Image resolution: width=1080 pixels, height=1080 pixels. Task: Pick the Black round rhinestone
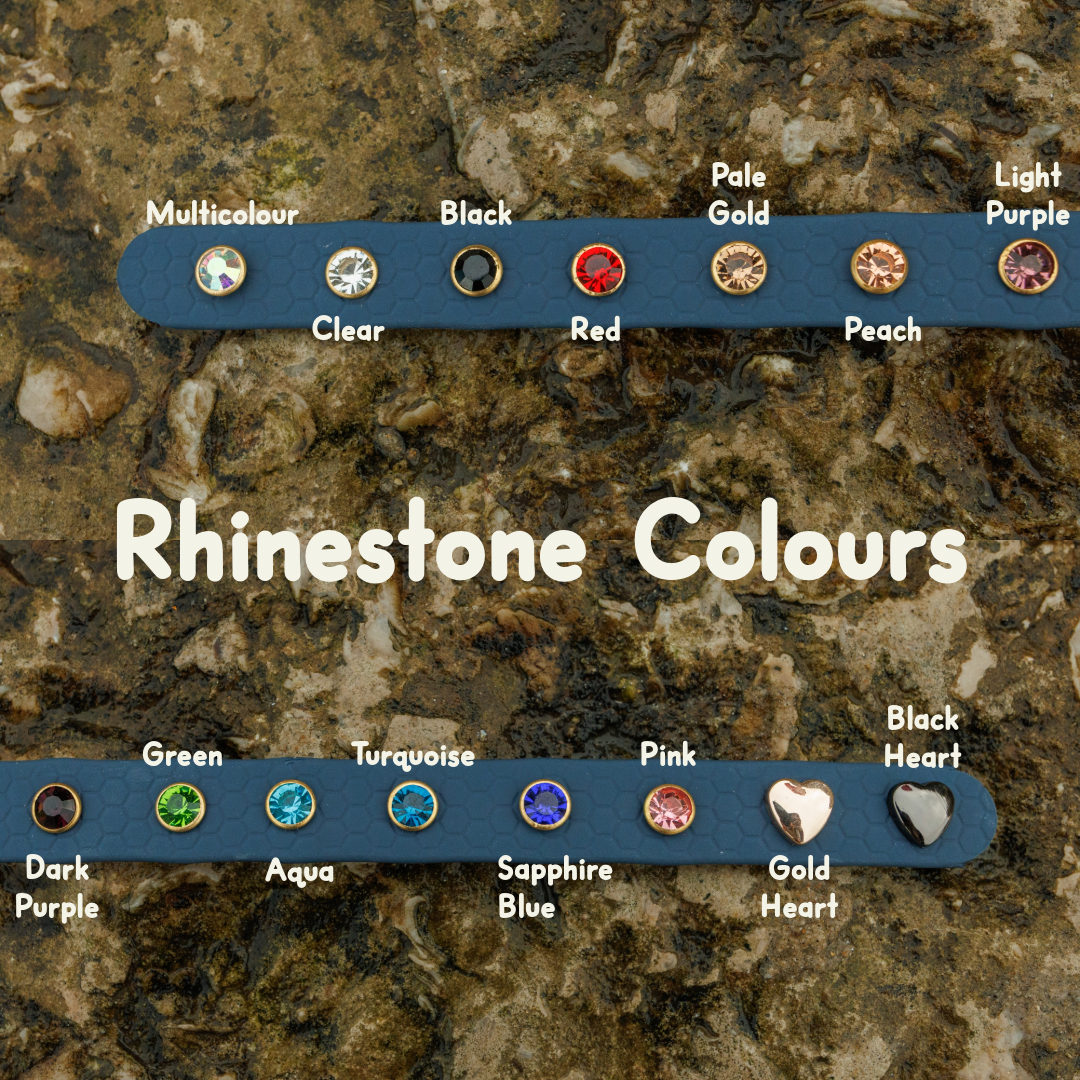pos(476,271)
